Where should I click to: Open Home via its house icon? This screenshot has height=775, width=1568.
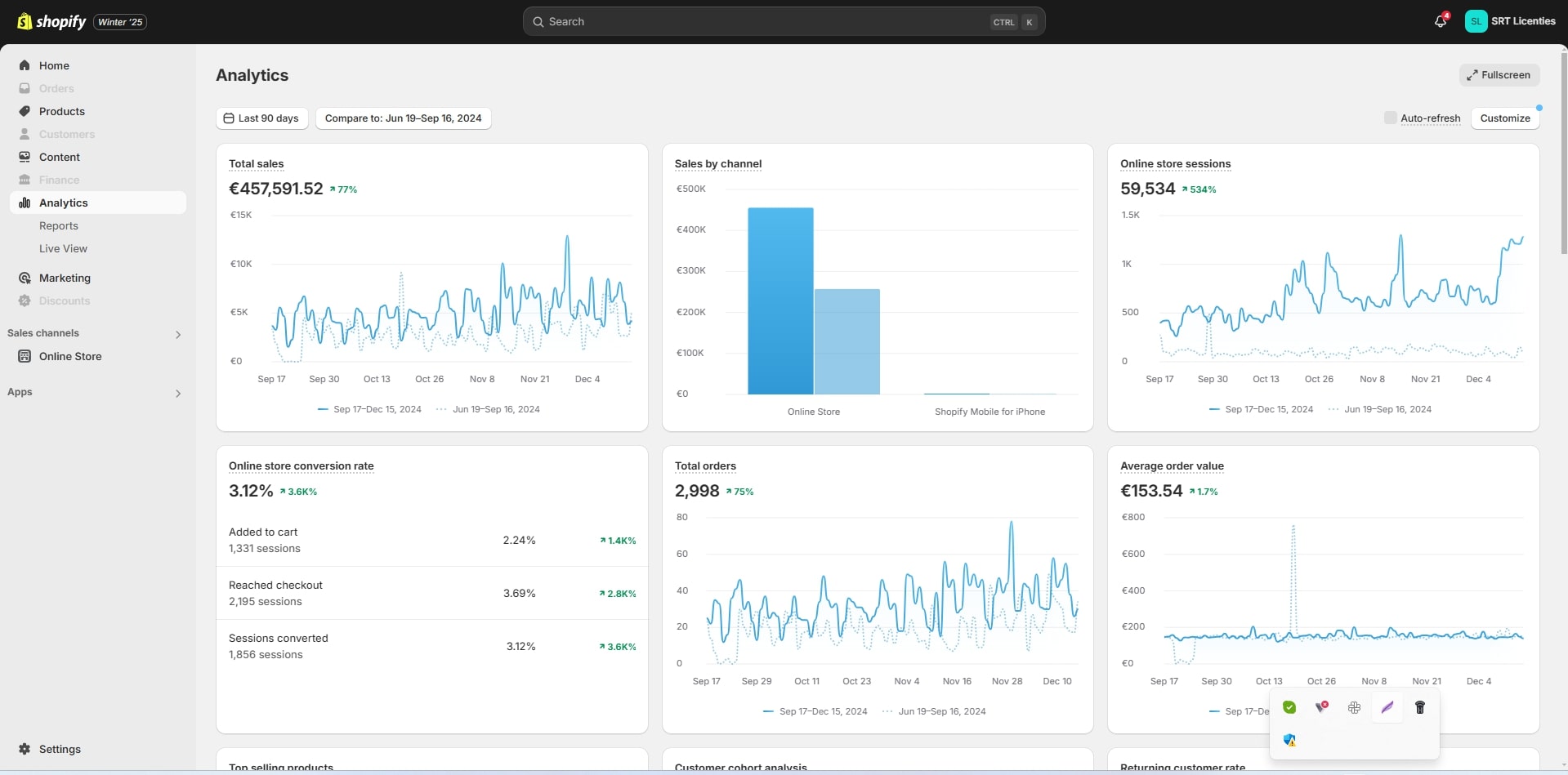tap(25, 65)
